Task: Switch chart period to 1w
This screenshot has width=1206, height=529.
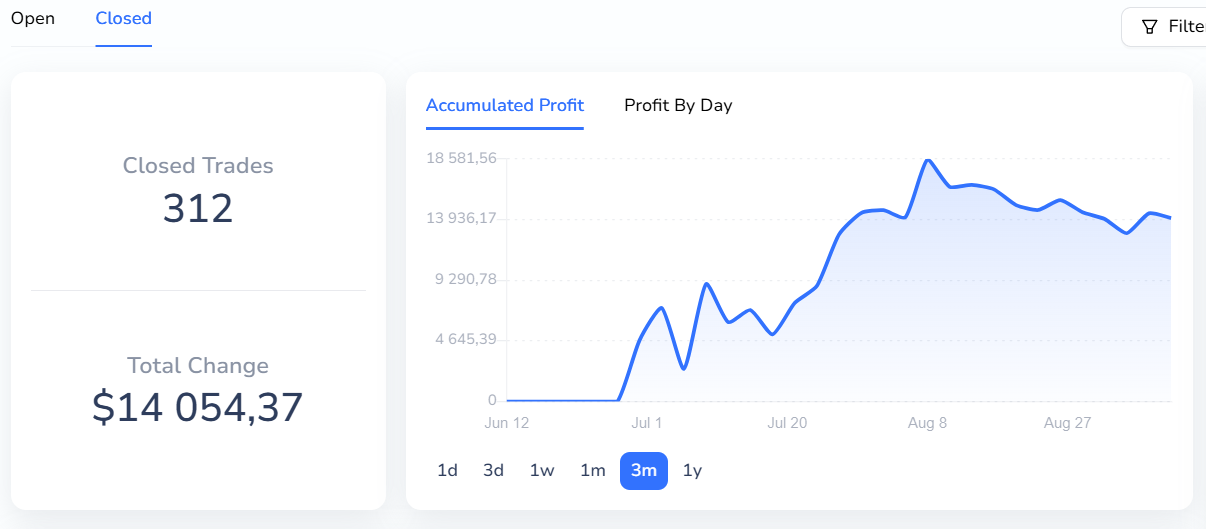Action: tap(542, 471)
